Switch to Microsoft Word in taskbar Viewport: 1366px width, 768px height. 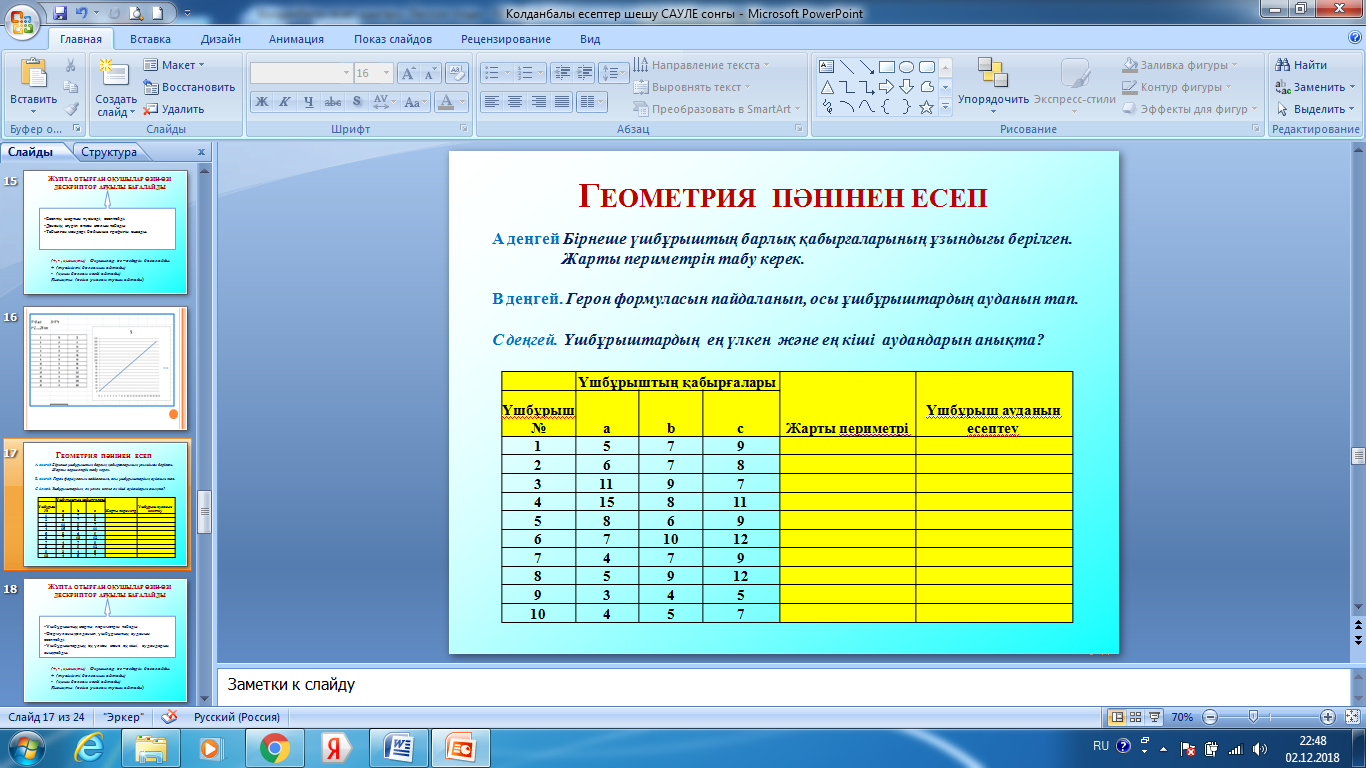coord(398,747)
